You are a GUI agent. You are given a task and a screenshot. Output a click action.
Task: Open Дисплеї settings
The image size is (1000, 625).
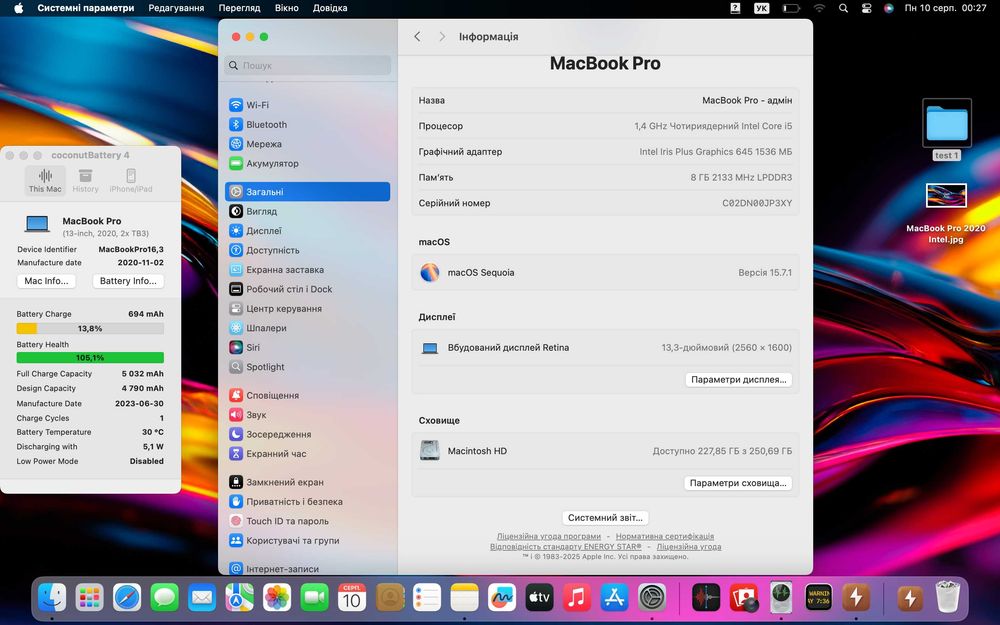click(x=307, y=231)
